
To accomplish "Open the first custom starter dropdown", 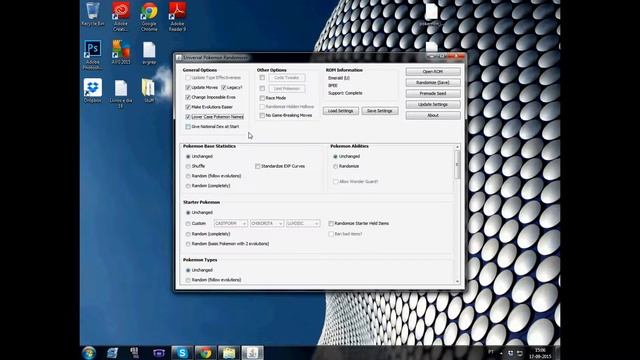I will (x=231, y=223).
